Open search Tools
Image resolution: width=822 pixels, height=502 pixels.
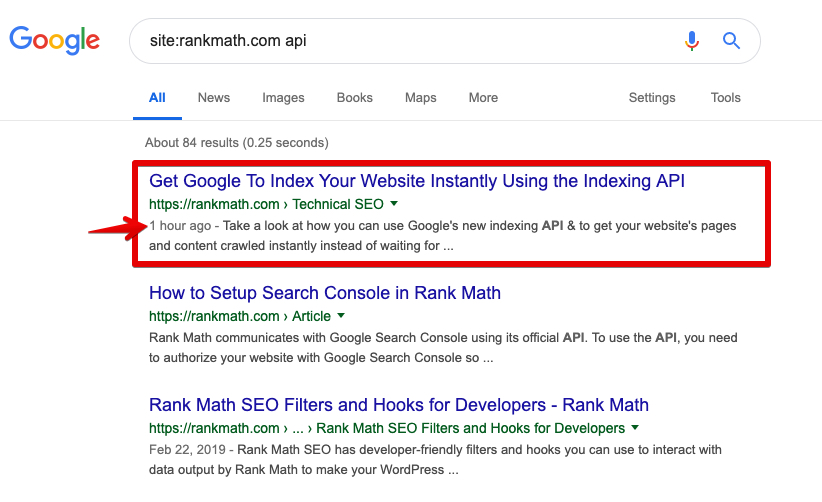coord(726,97)
